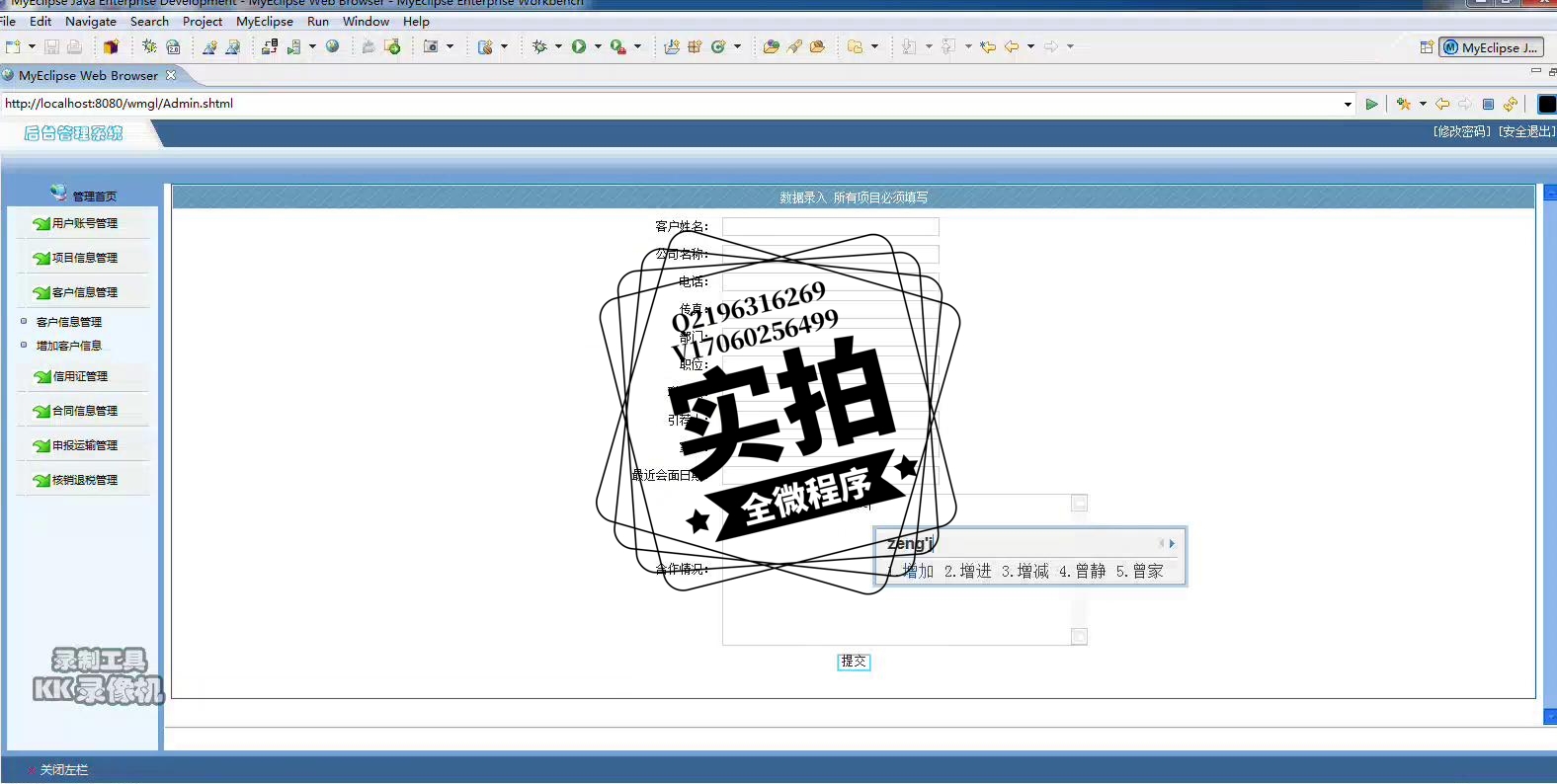Screen dimensions: 1557x784
Task: Click the green Go arrow beside the URL bar
Action: click(x=1372, y=104)
